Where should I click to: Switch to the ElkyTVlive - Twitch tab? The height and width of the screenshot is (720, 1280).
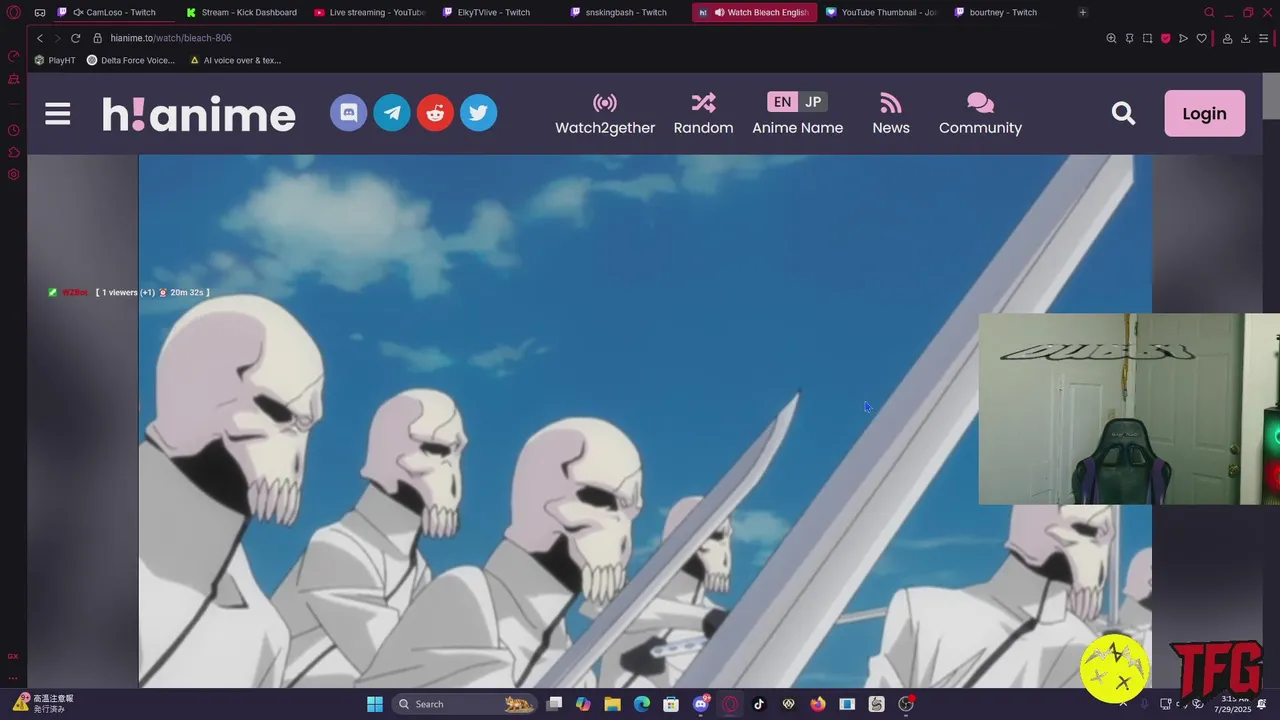(498, 12)
